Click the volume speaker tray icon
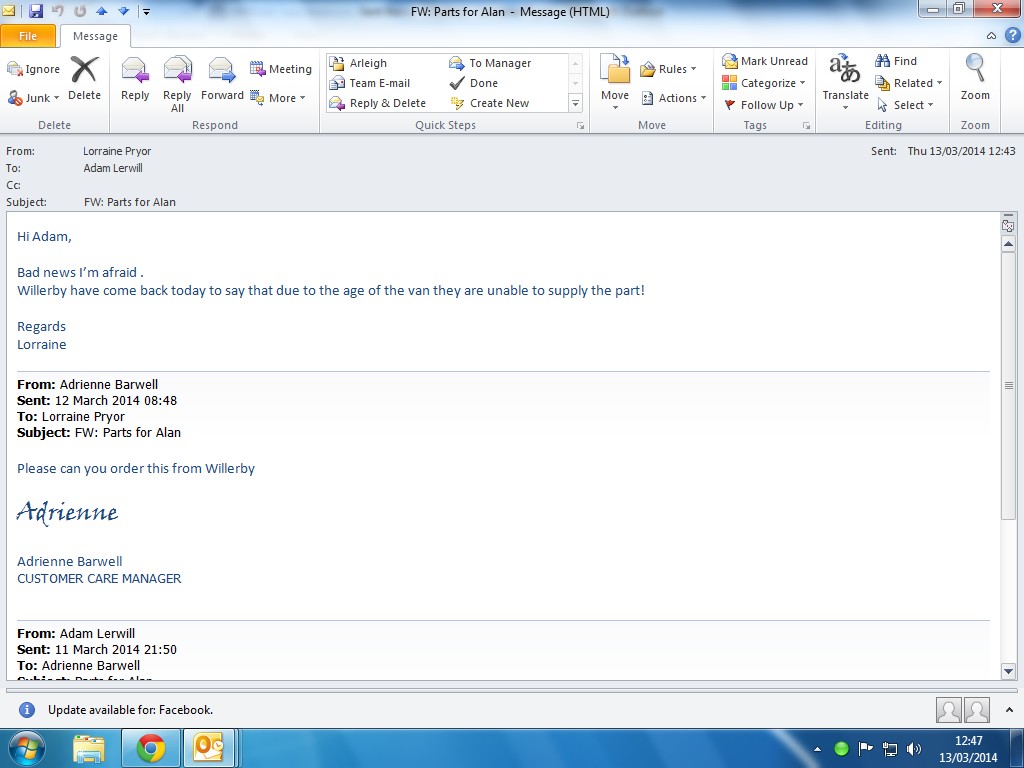This screenshot has height=768, width=1024. point(914,748)
